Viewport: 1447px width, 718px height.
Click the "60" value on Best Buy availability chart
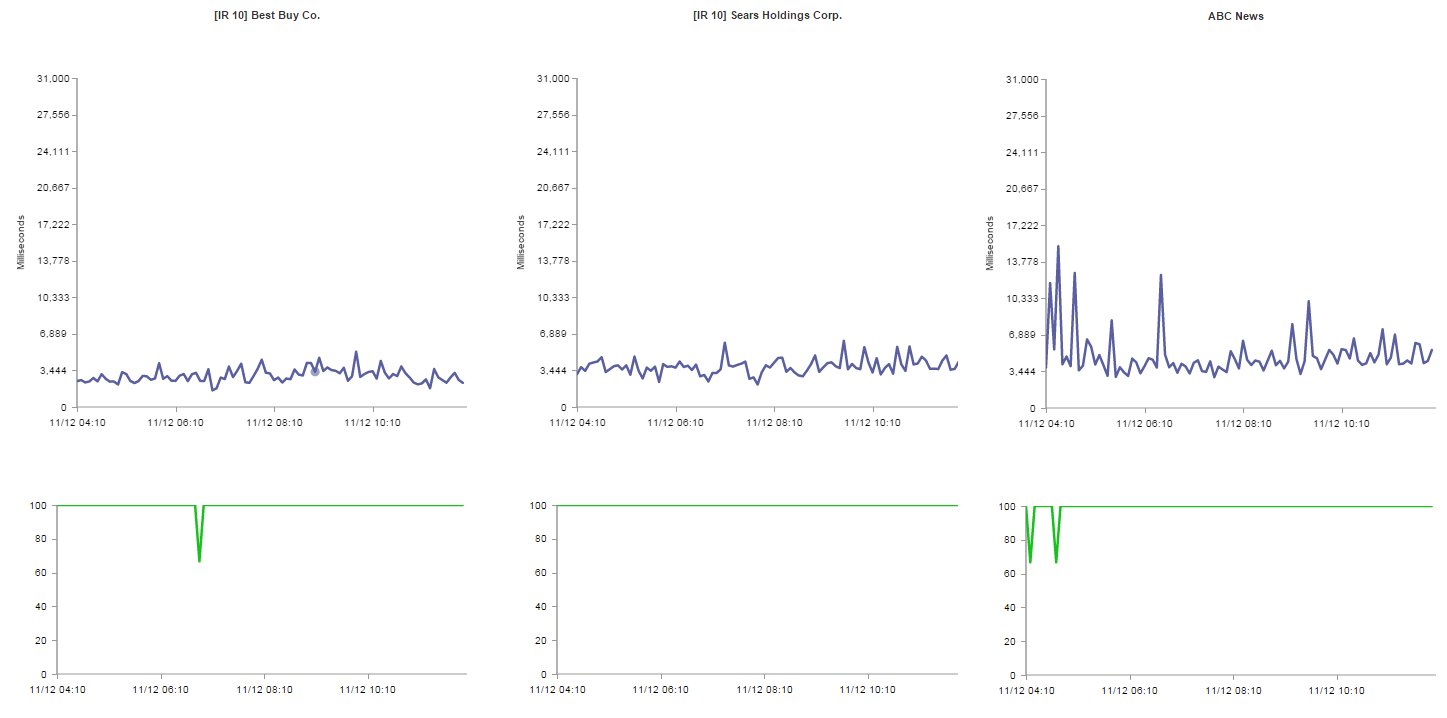point(43,573)
